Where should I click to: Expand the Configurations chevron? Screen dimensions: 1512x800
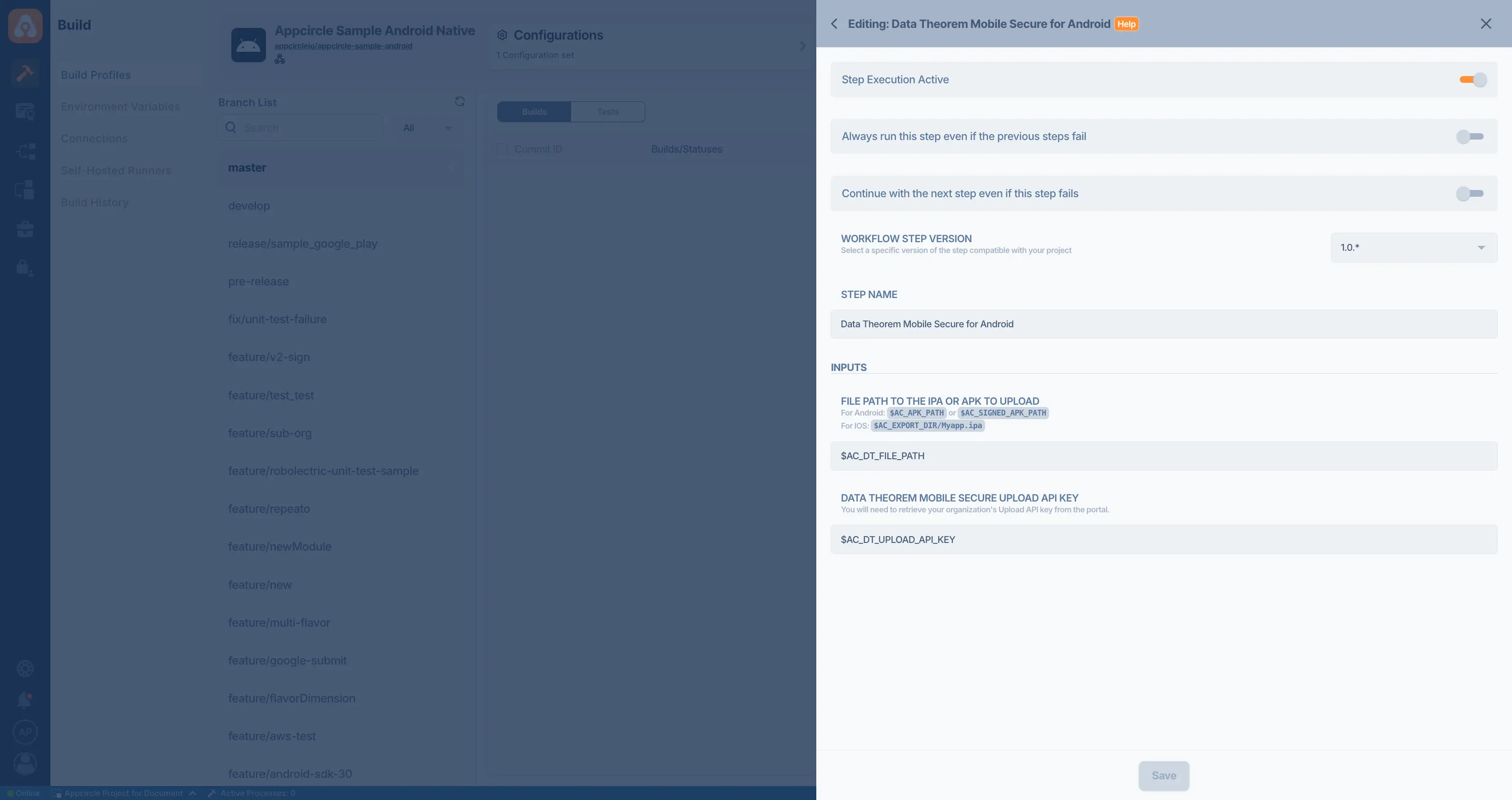coord(802,46)
